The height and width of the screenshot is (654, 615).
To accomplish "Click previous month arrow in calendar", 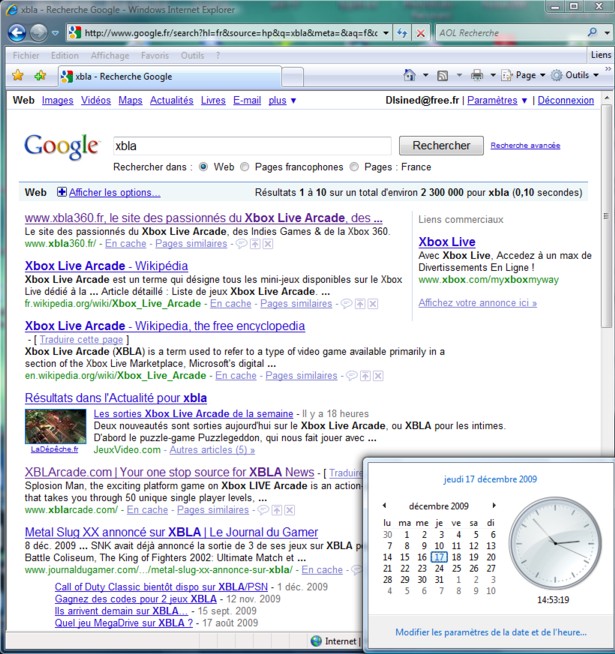I will click(384, 506).
